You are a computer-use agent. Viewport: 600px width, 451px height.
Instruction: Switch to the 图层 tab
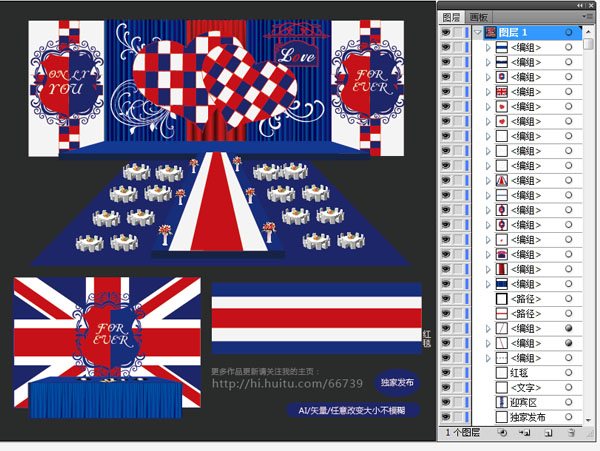pos(452,17)
